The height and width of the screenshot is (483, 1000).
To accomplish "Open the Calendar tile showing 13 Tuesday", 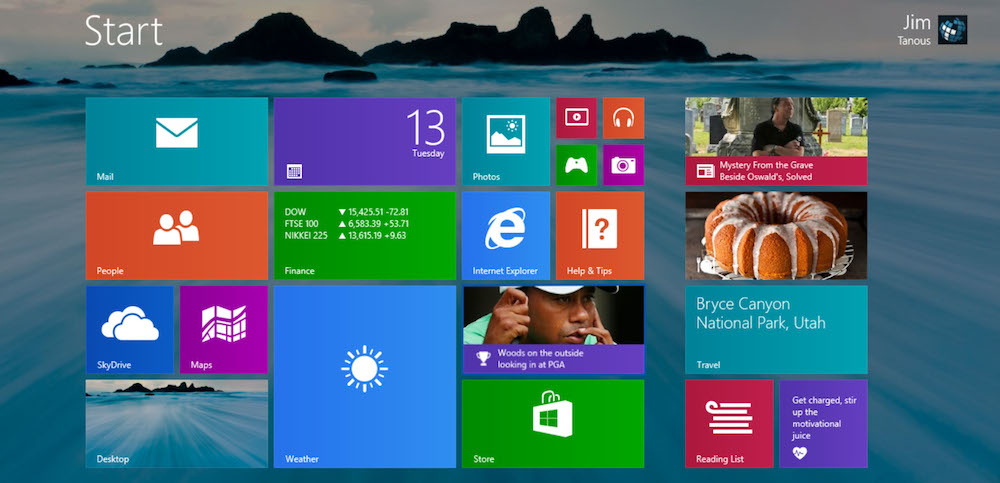I will click(x=365, y=141).
